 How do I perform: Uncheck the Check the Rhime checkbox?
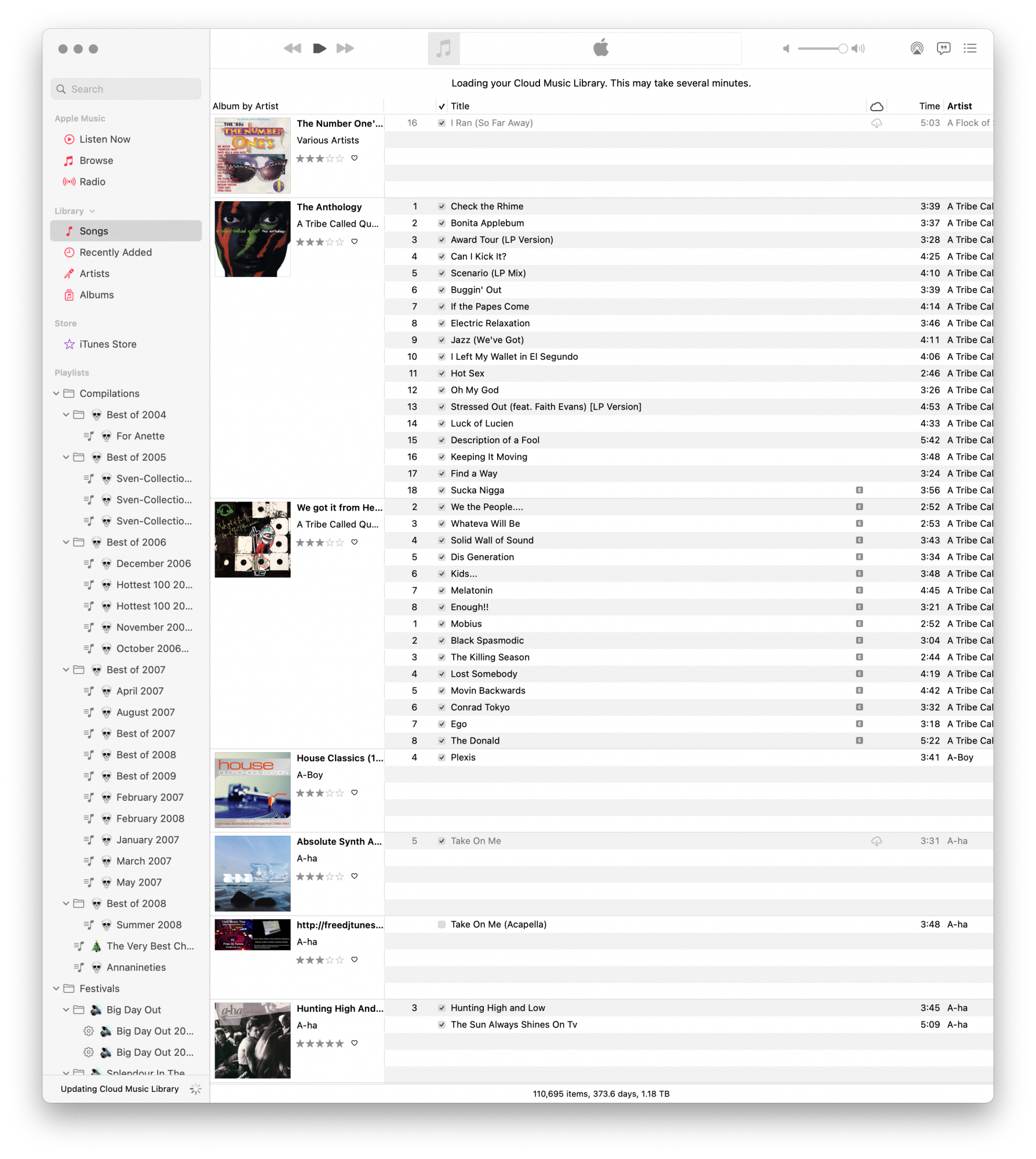click(442, 206)
